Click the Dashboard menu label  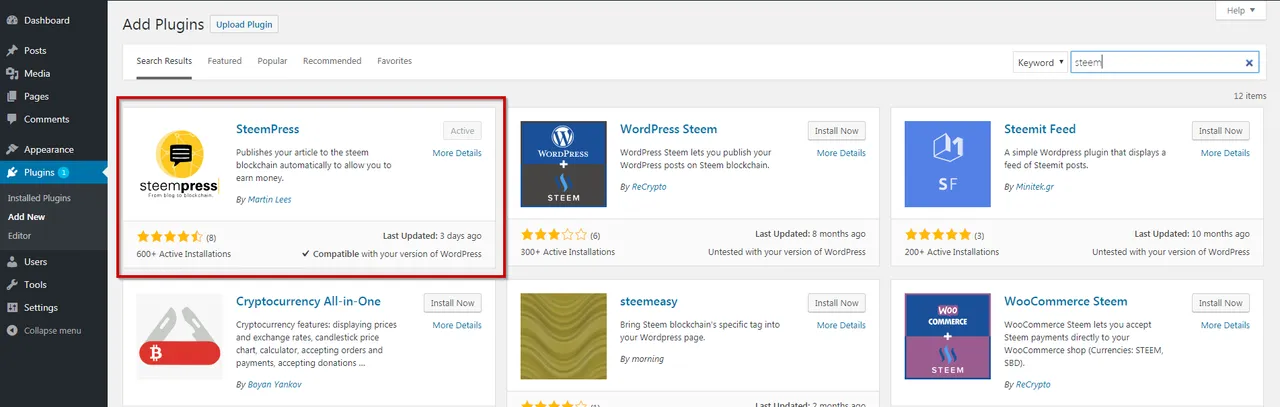coord(47,20)
